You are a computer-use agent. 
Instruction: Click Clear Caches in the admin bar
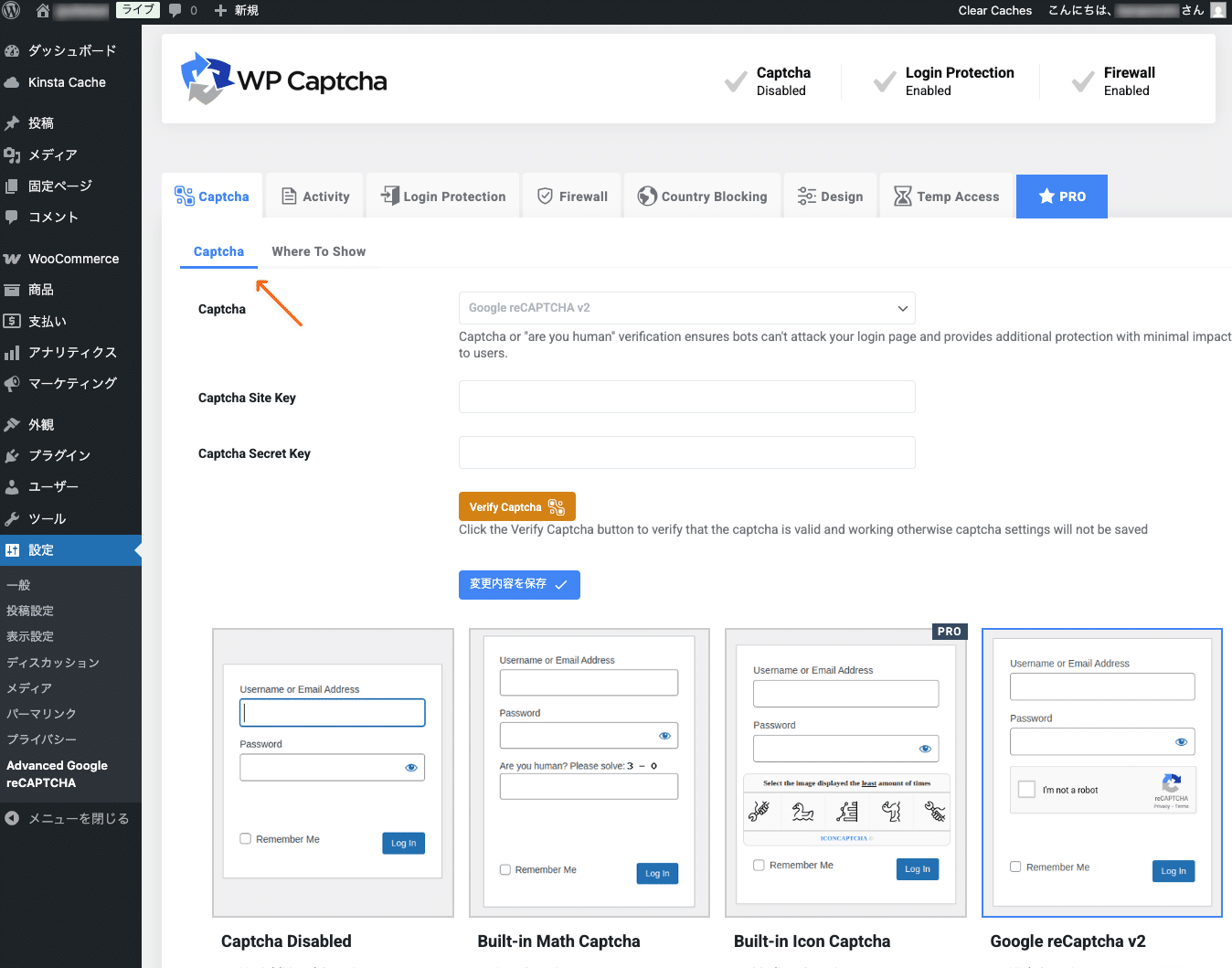[995, 11]
